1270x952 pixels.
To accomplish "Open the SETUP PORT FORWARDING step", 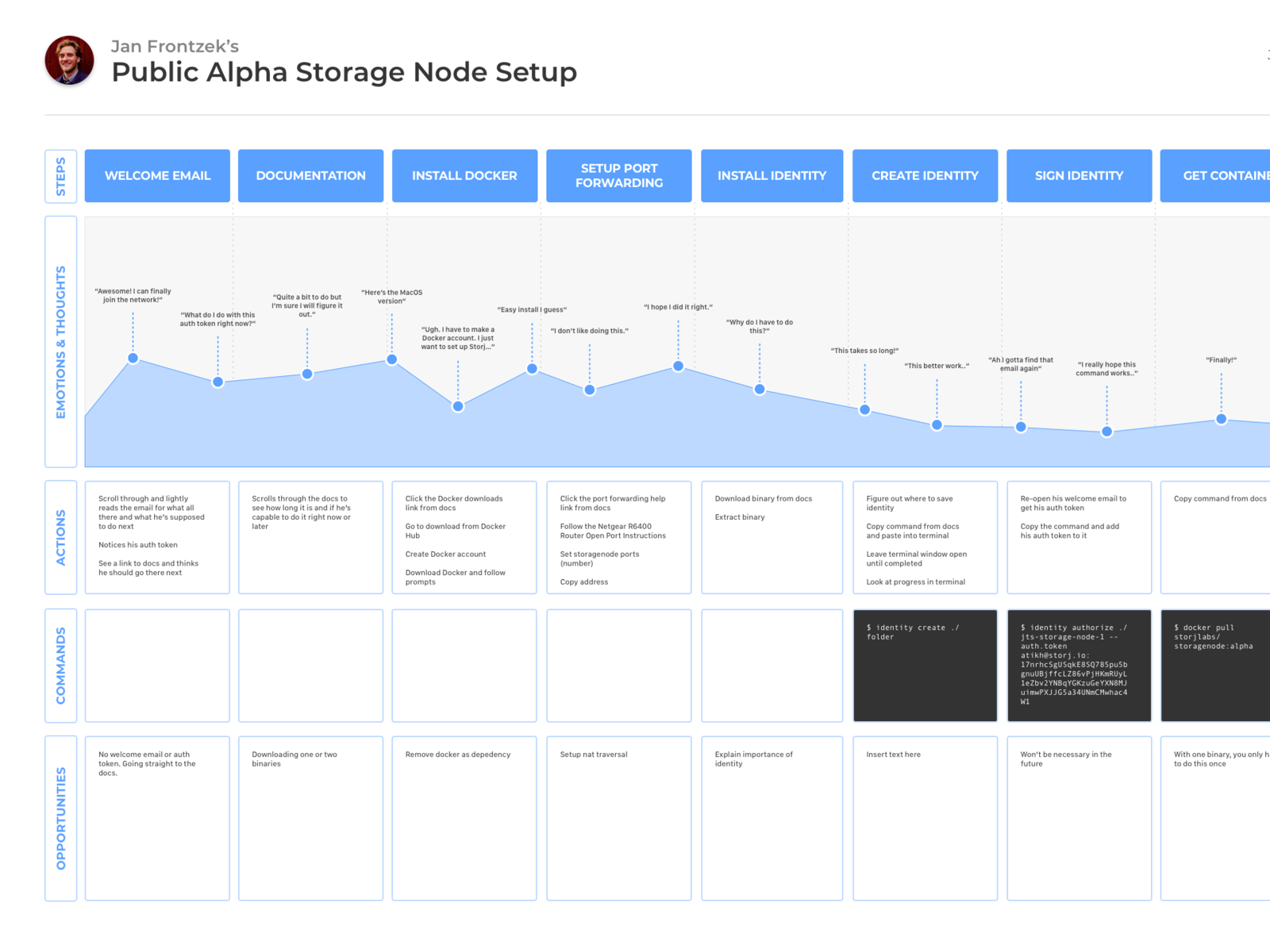I will click(618, 175).
